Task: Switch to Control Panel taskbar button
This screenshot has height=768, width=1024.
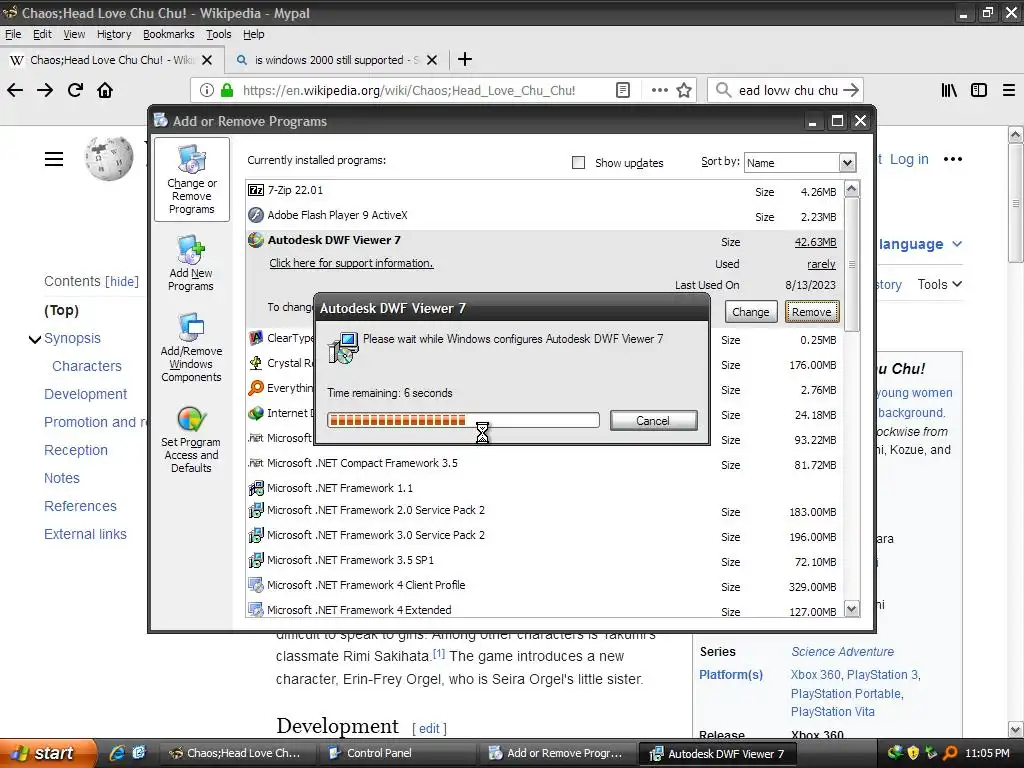Action: pyautogui.click(x=400, y=753)
